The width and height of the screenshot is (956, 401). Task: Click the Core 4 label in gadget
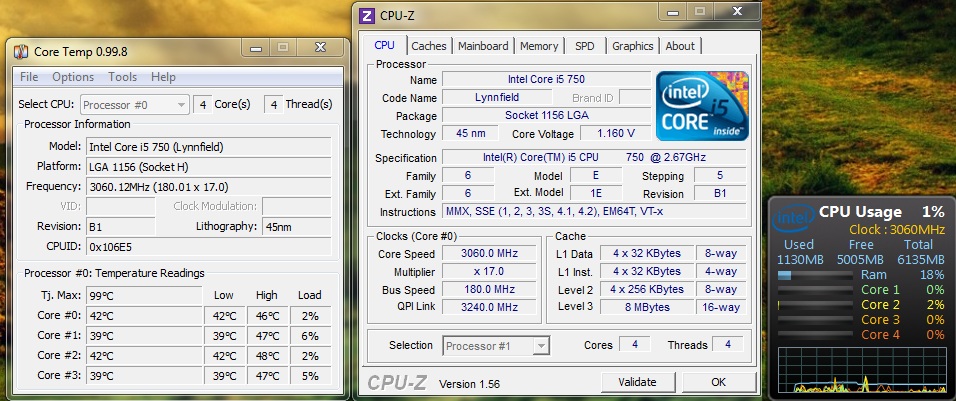pyautogui.click(x=880, y=335)
